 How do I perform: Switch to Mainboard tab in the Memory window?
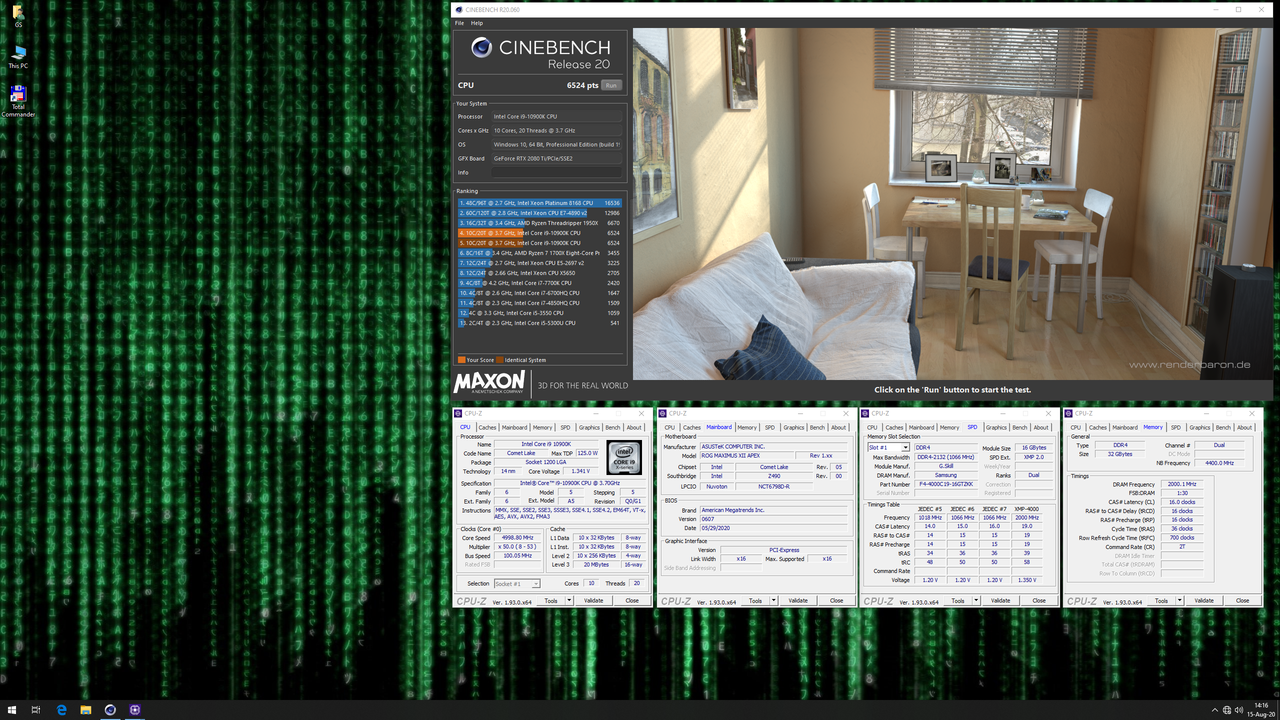click(1125, 427)
